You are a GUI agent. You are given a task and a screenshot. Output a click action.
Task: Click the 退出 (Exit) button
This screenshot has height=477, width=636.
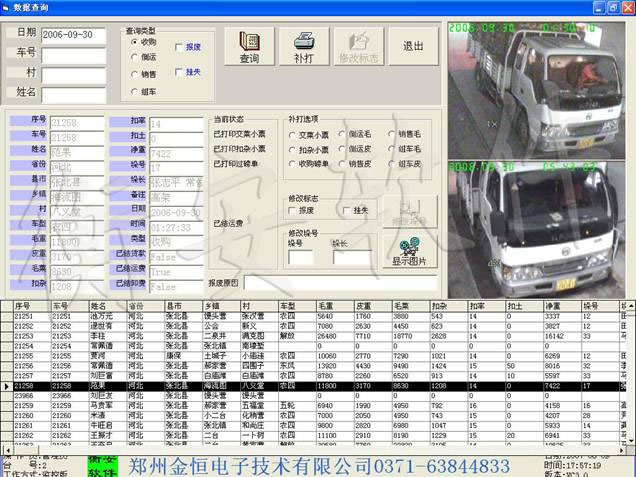pyautogui.click(x=413, y=46)
